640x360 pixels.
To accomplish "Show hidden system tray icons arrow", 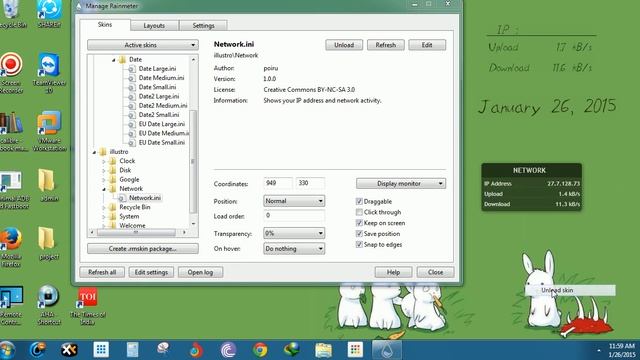I will (599, 350).
